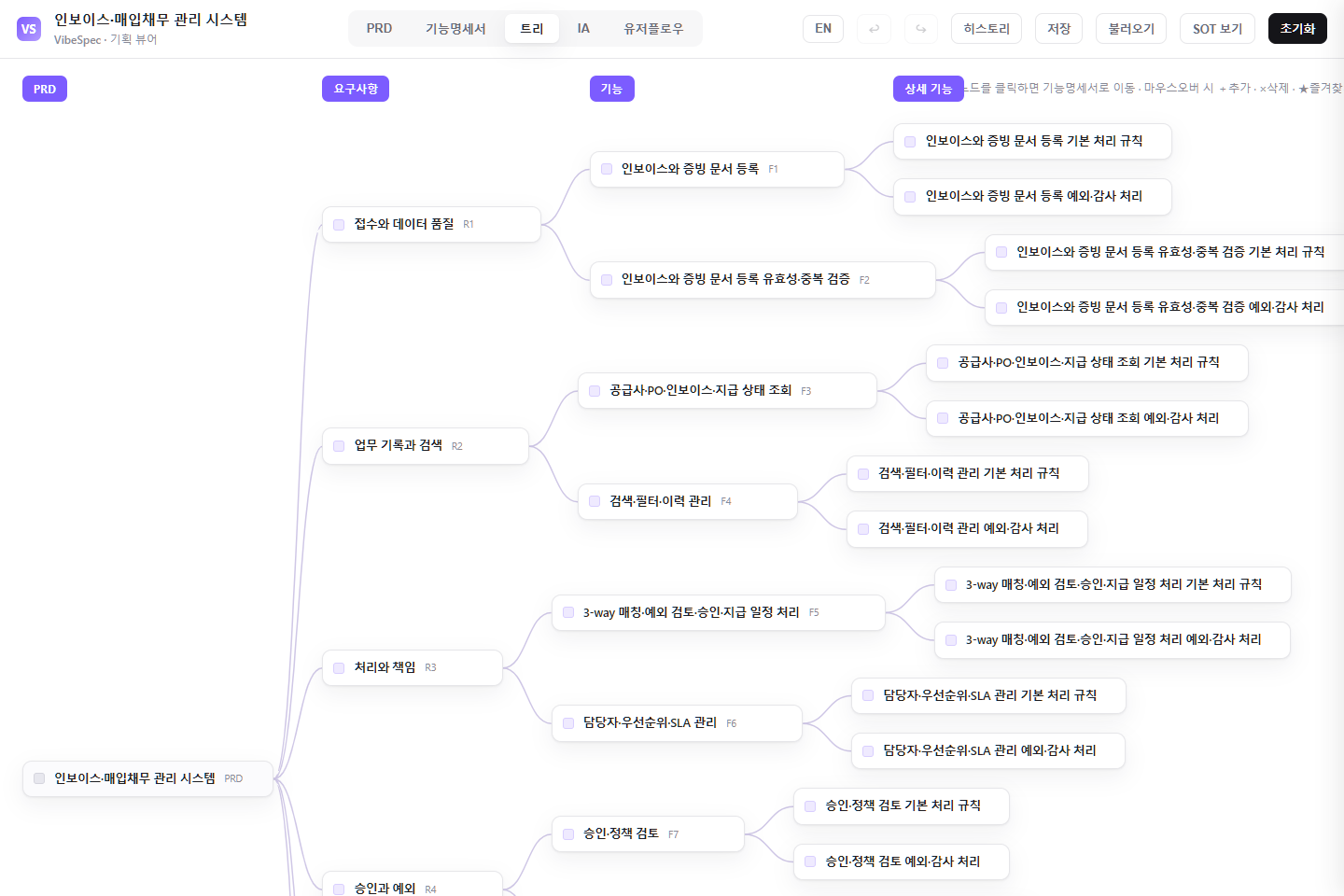
Task: Tick the 업무 기록과 검색 checkbox
Action: pyautogui.click(x=339, y=446)
